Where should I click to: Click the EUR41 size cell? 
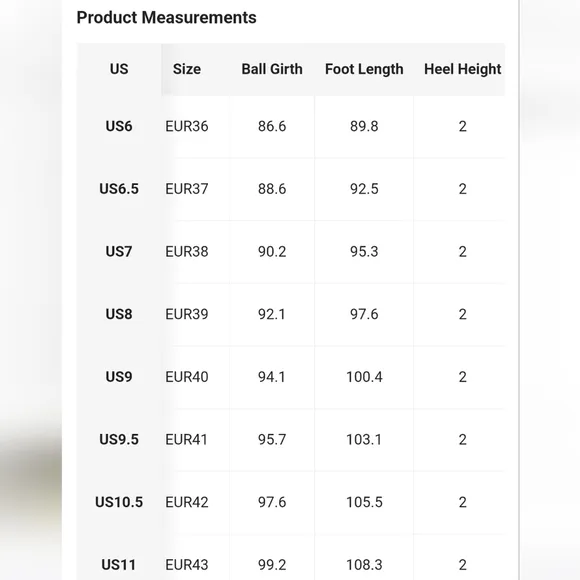[x=186, y=440]
